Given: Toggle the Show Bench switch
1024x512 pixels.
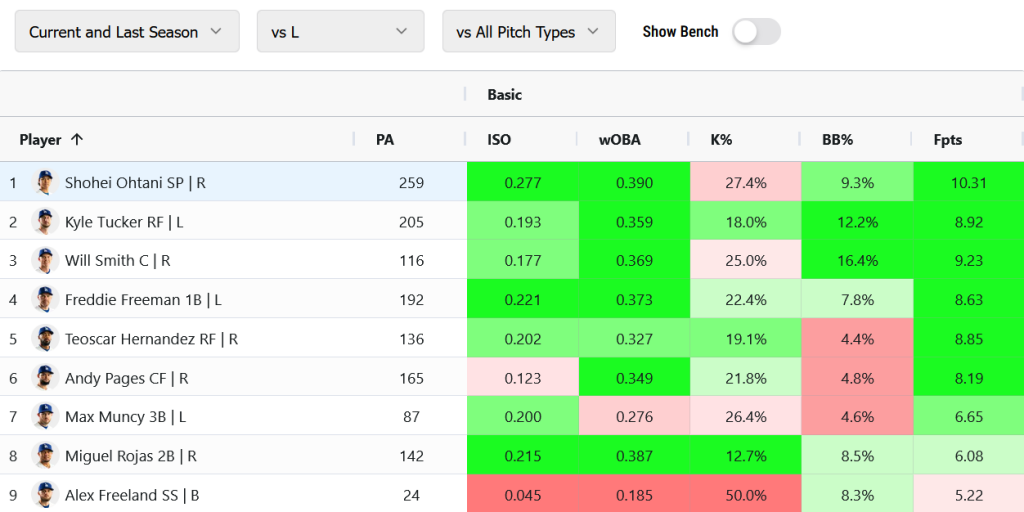Looking at the screenshot, I should coord(756,32).
